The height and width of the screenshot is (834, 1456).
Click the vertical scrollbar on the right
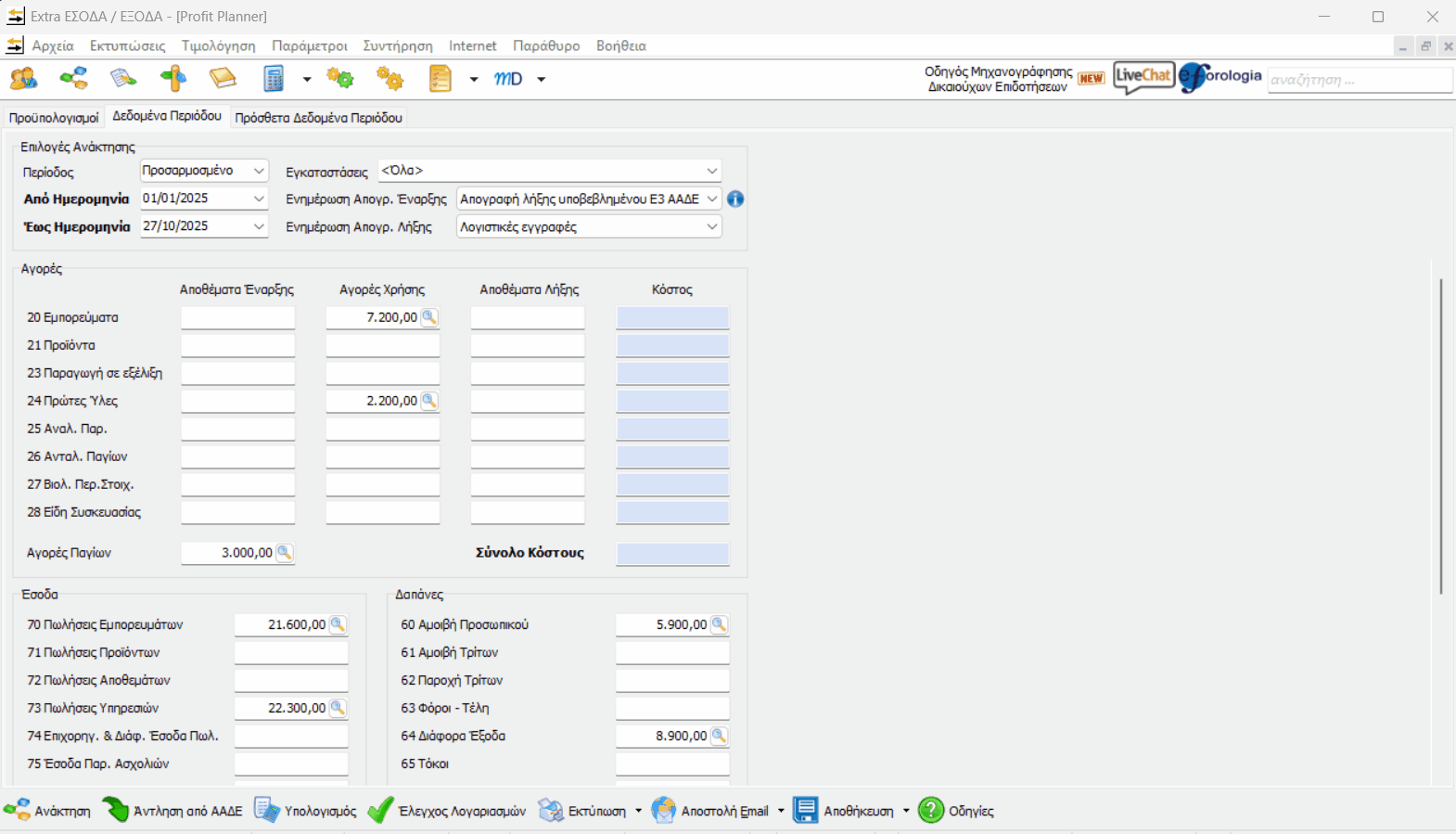(x=1440, y=436)
